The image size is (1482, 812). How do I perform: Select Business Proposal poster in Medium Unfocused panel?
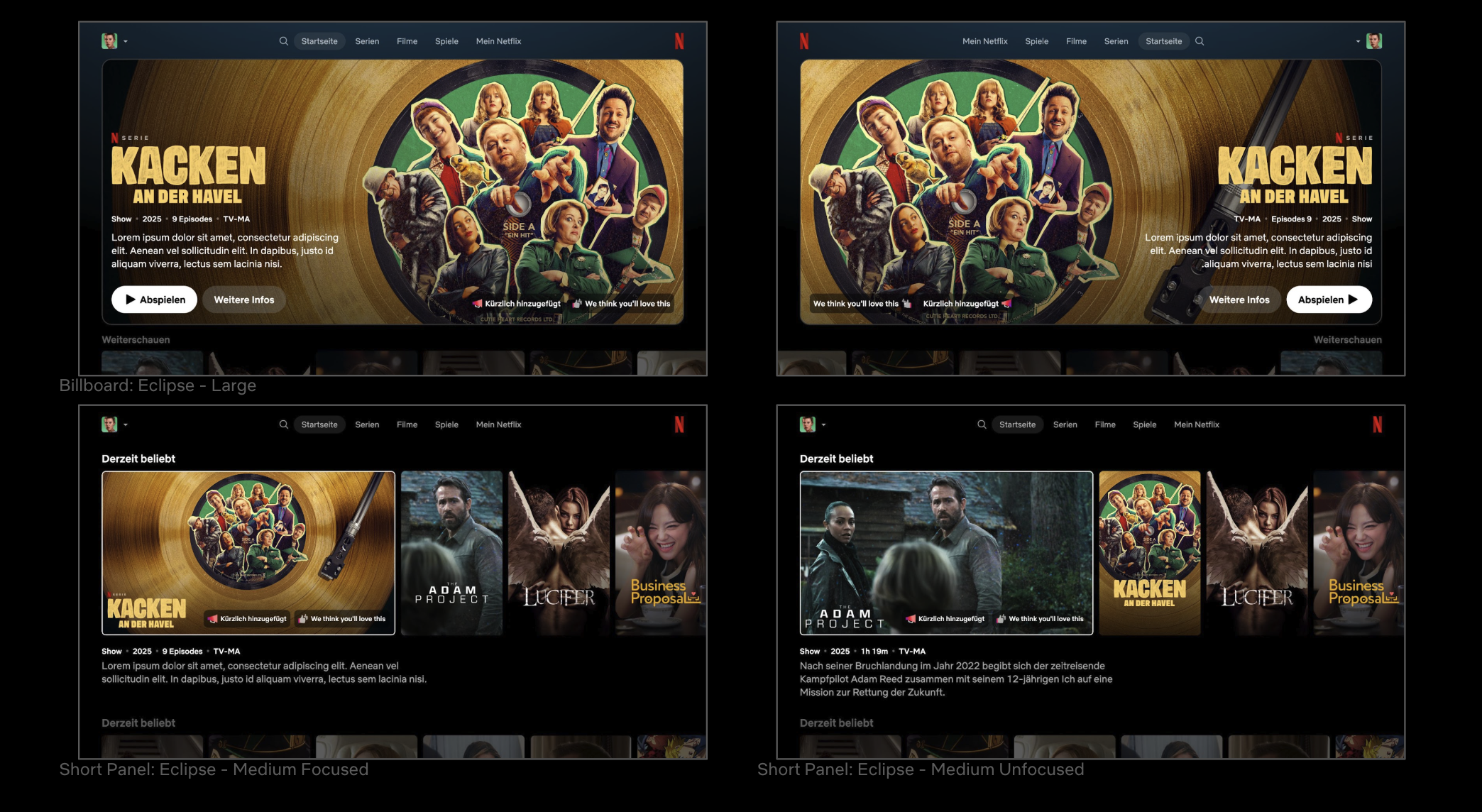click(1358, 553)
